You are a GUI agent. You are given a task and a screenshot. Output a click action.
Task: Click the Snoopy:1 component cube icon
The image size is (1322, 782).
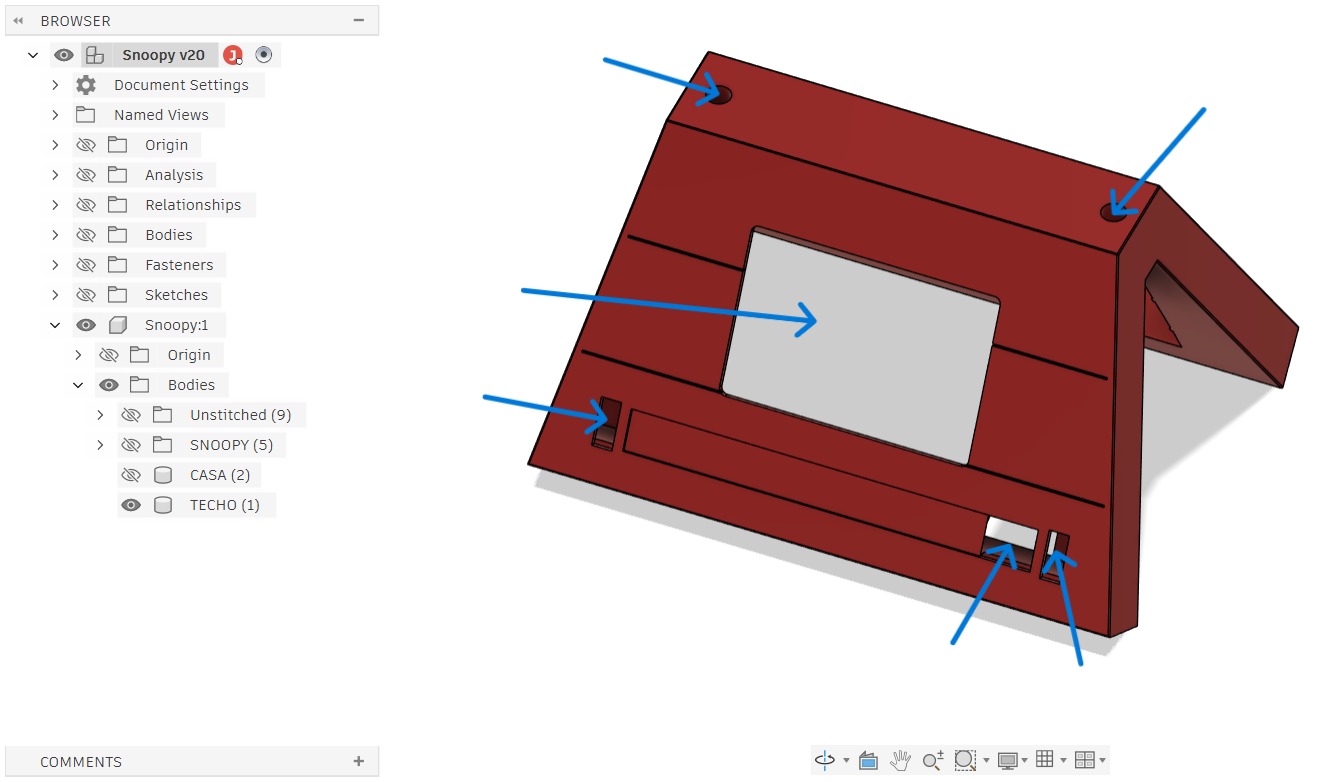[x=117, y=325]
